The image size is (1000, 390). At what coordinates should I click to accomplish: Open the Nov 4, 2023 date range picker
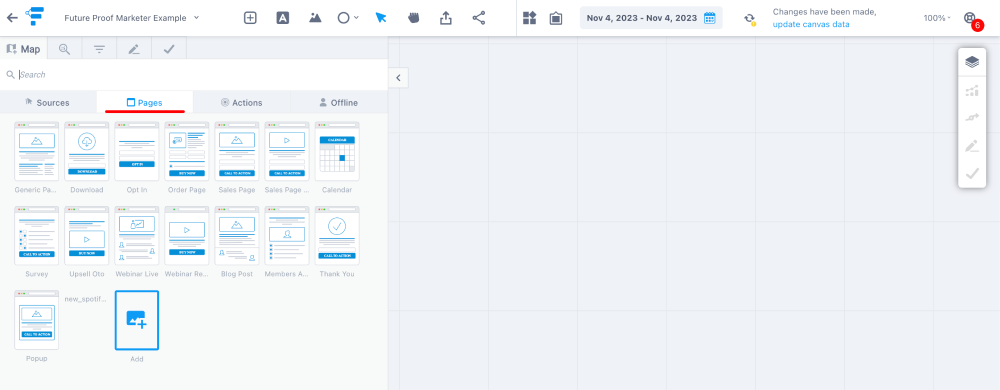pos(651,18)
